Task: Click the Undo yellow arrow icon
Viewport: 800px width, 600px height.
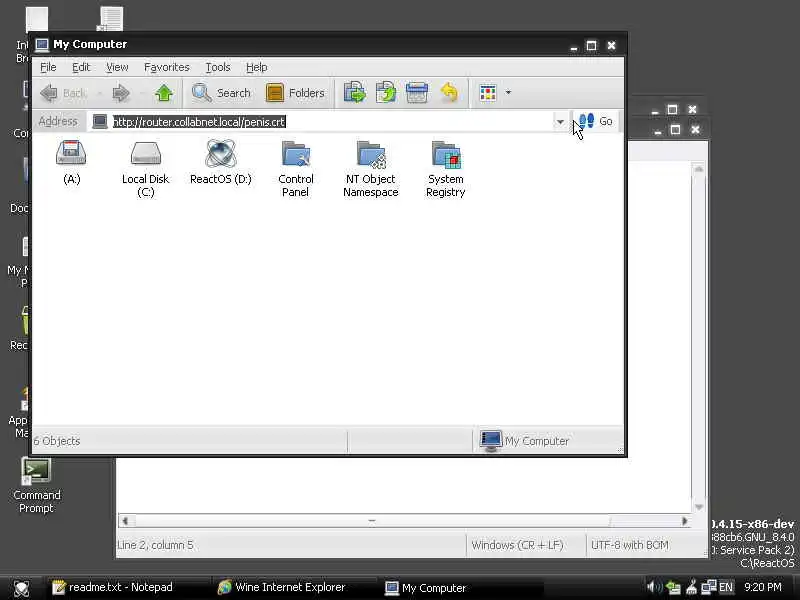Action: click(x=449, y=93)
